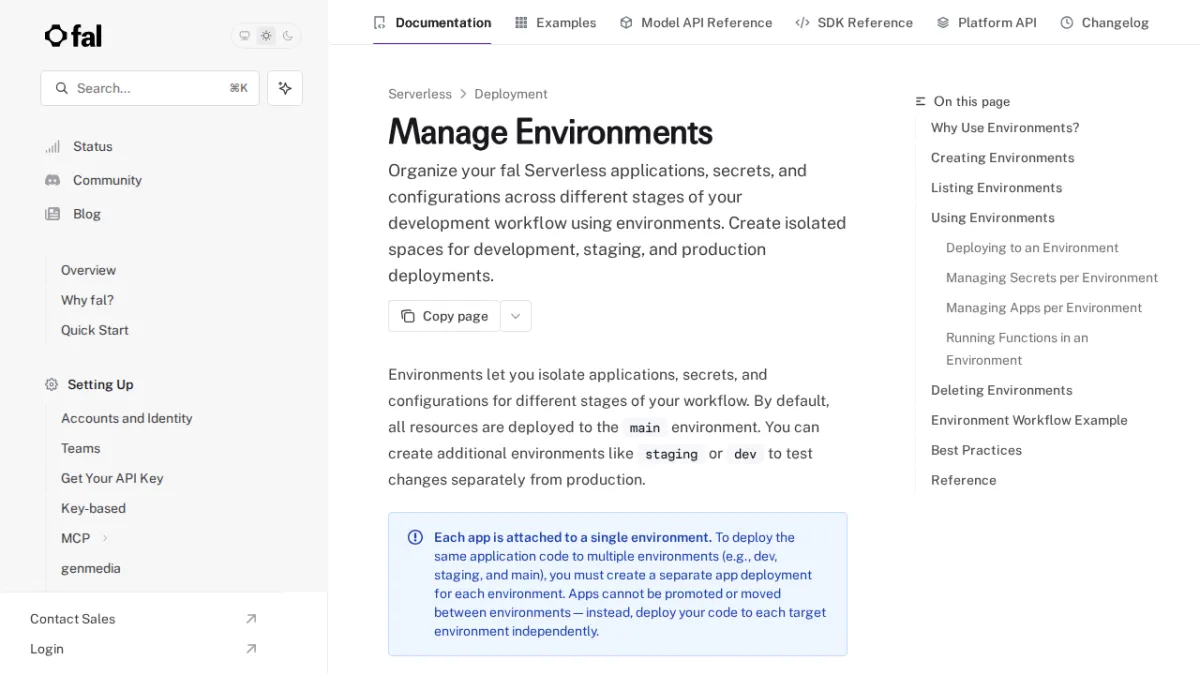This screenshot has height=675, width=1200.
Task: Select the Changelog tab
Action: 1104,22
